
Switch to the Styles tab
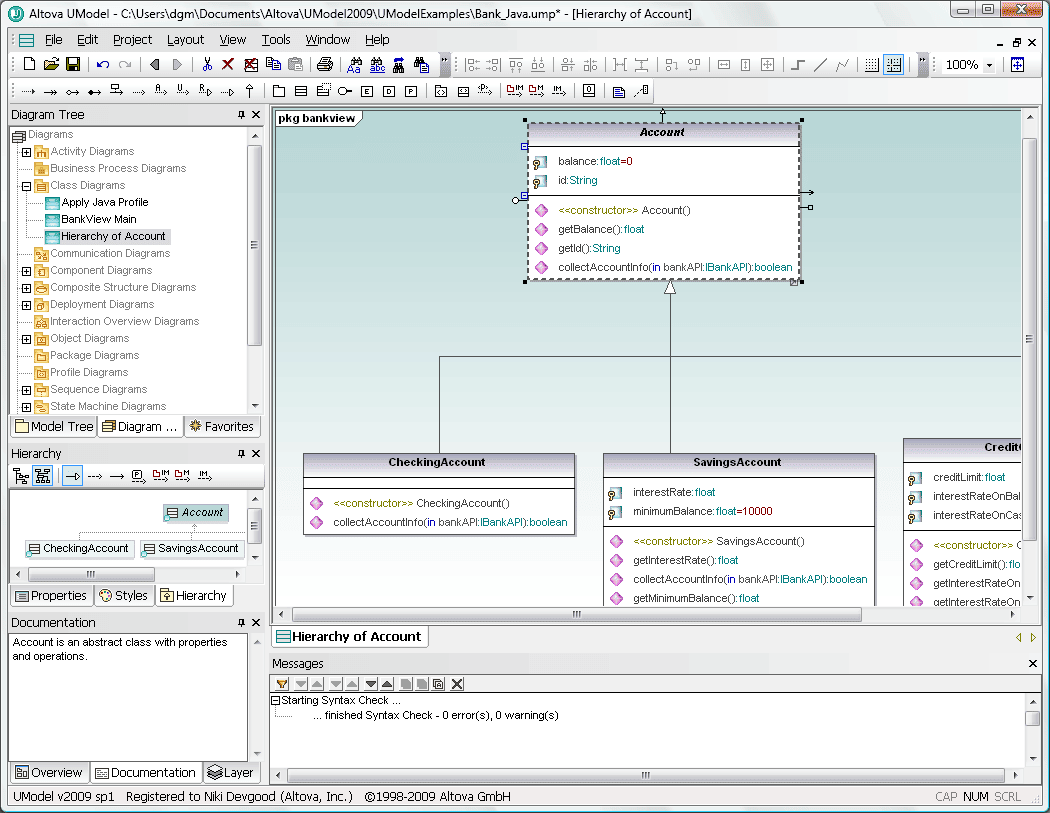point(124,595)
